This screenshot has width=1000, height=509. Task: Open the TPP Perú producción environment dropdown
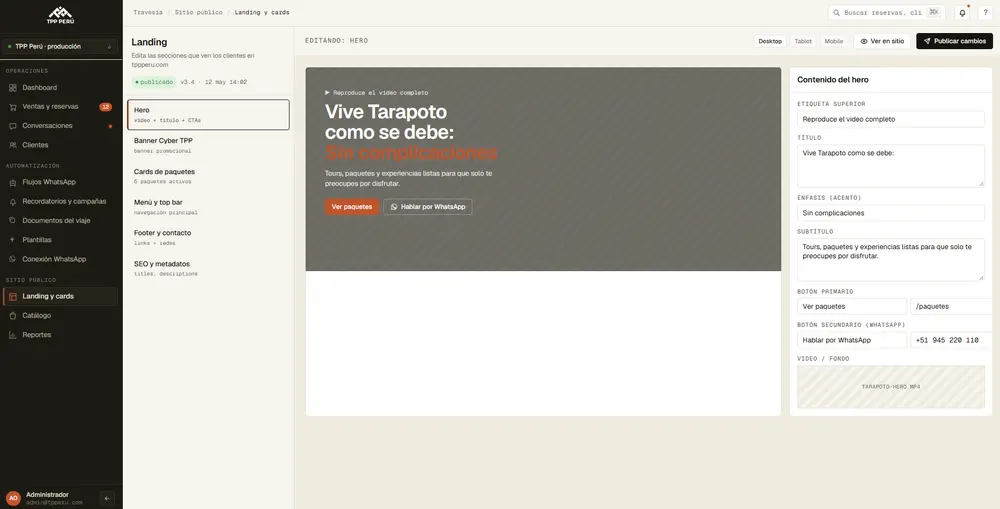pyautogui.click(x=61, y=47)
